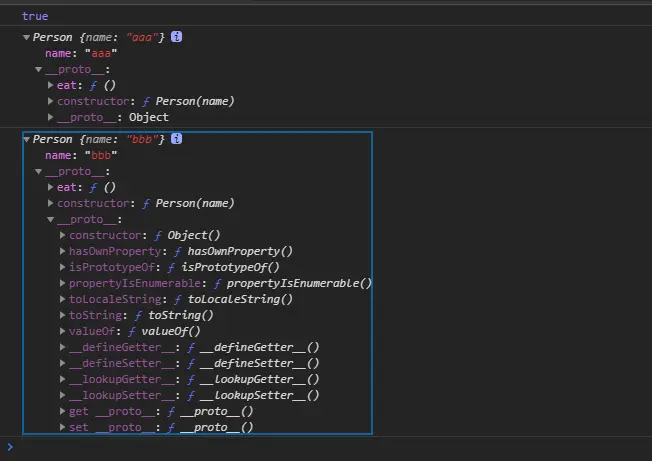Click the Object() function value
The width and height of the screenshot is (652, 461).
point(194,235)
